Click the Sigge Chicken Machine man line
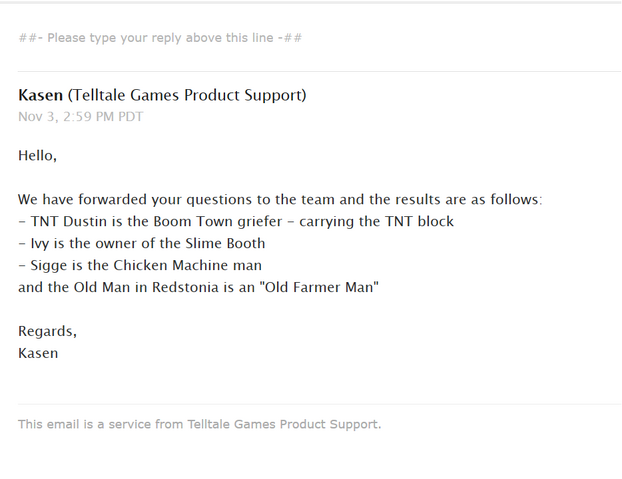 (x=140, y=265)
